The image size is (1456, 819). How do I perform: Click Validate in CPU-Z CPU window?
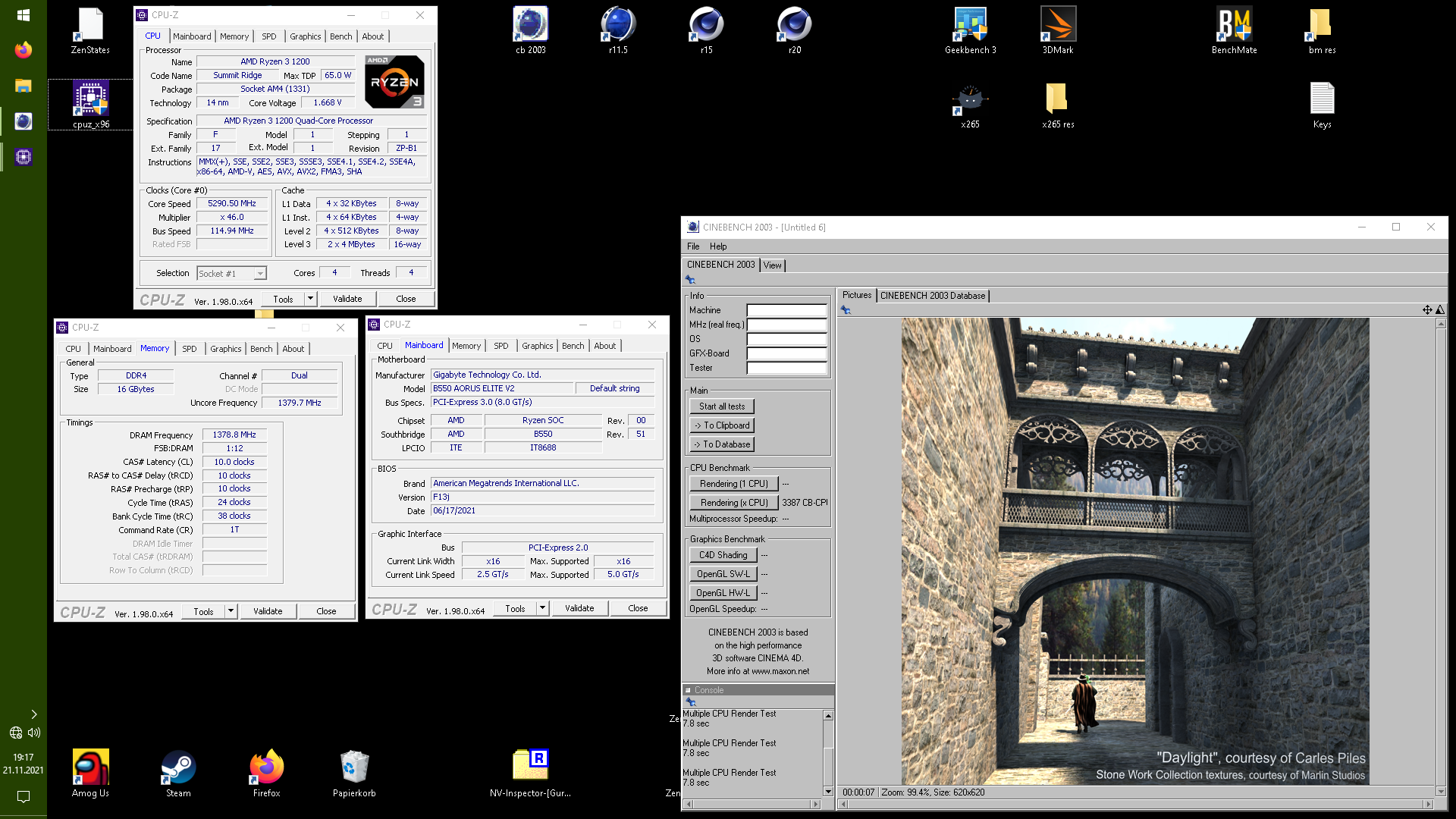pos(347,299)
